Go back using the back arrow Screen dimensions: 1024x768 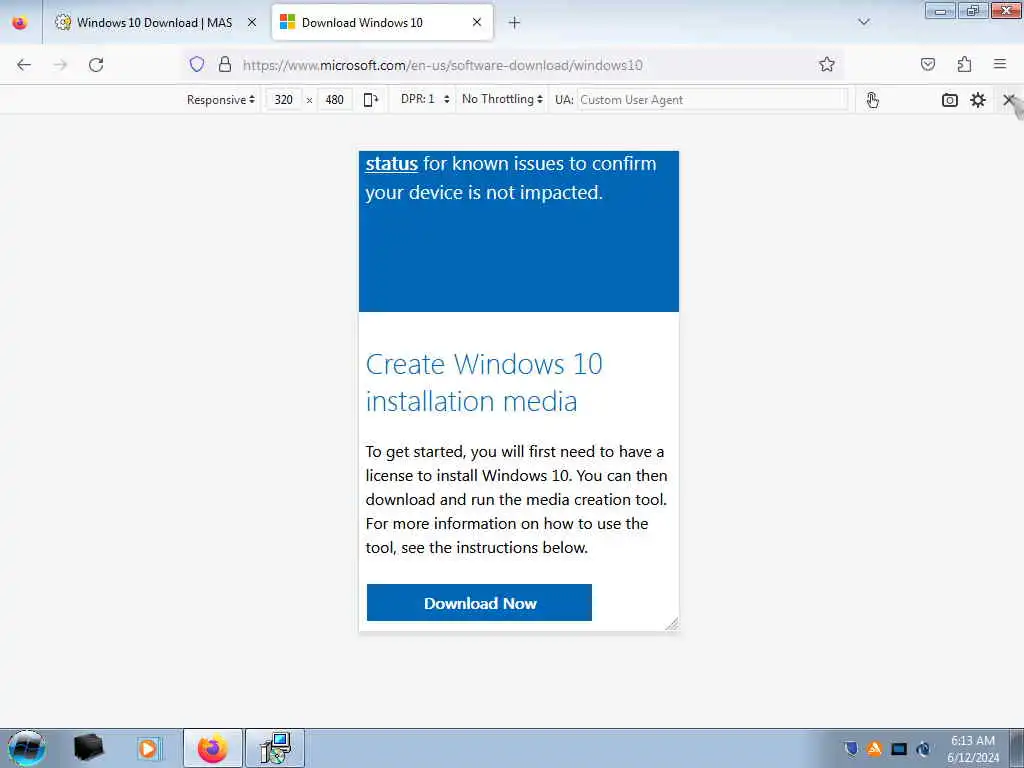(x=24, y=65)
